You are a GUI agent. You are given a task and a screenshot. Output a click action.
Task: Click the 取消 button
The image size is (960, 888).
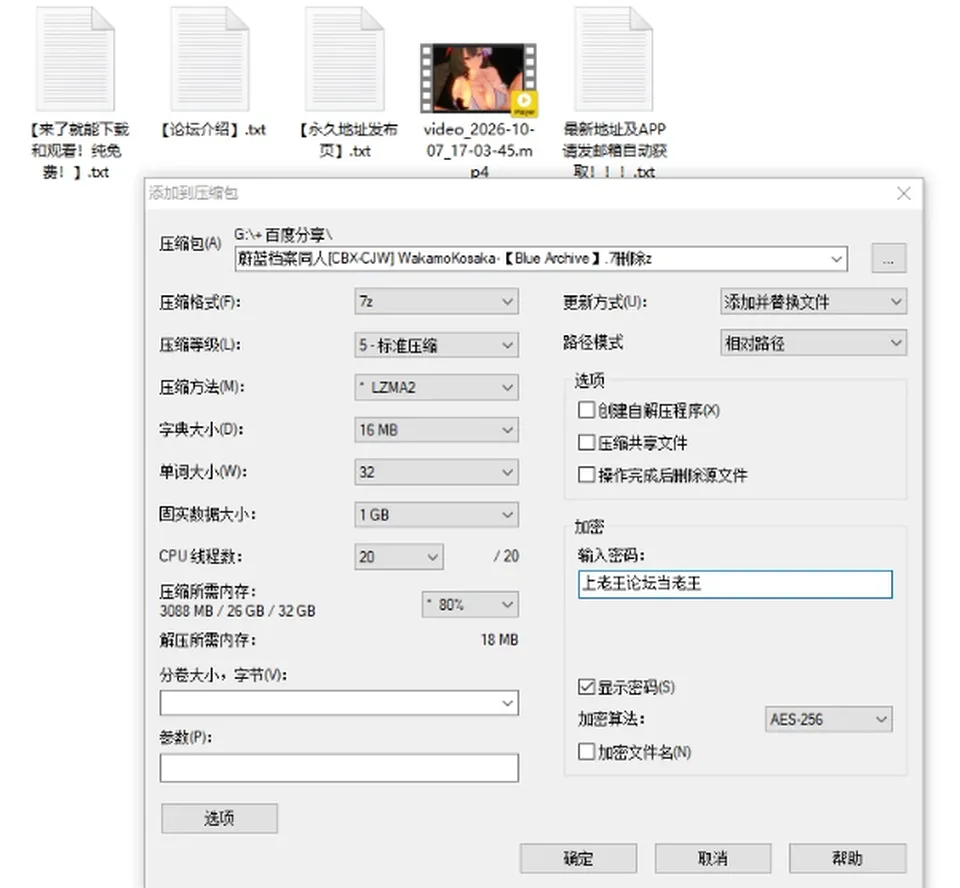[x=713, y=859]
